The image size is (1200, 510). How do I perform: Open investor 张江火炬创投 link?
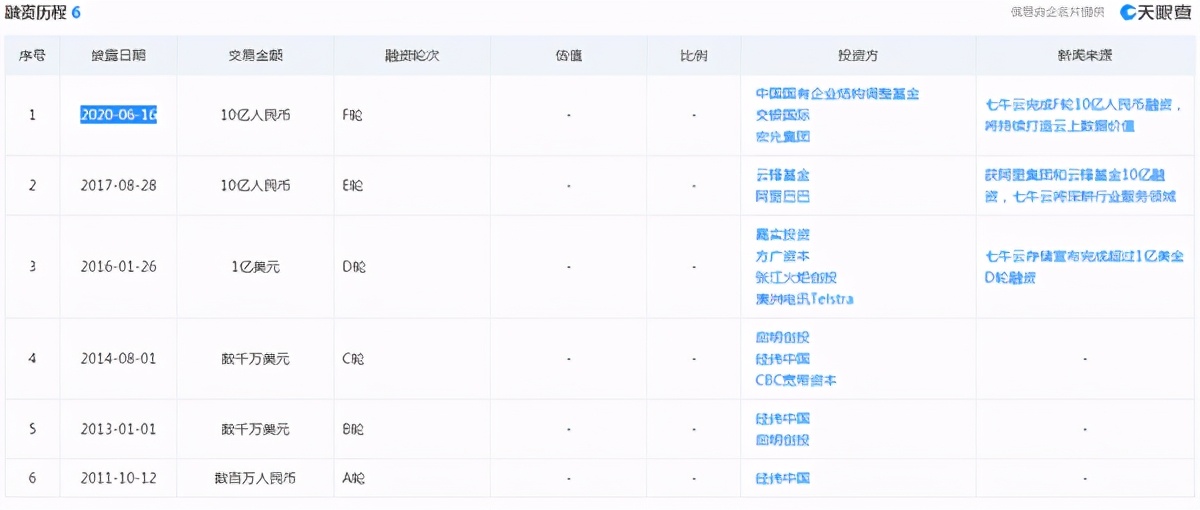796,277
